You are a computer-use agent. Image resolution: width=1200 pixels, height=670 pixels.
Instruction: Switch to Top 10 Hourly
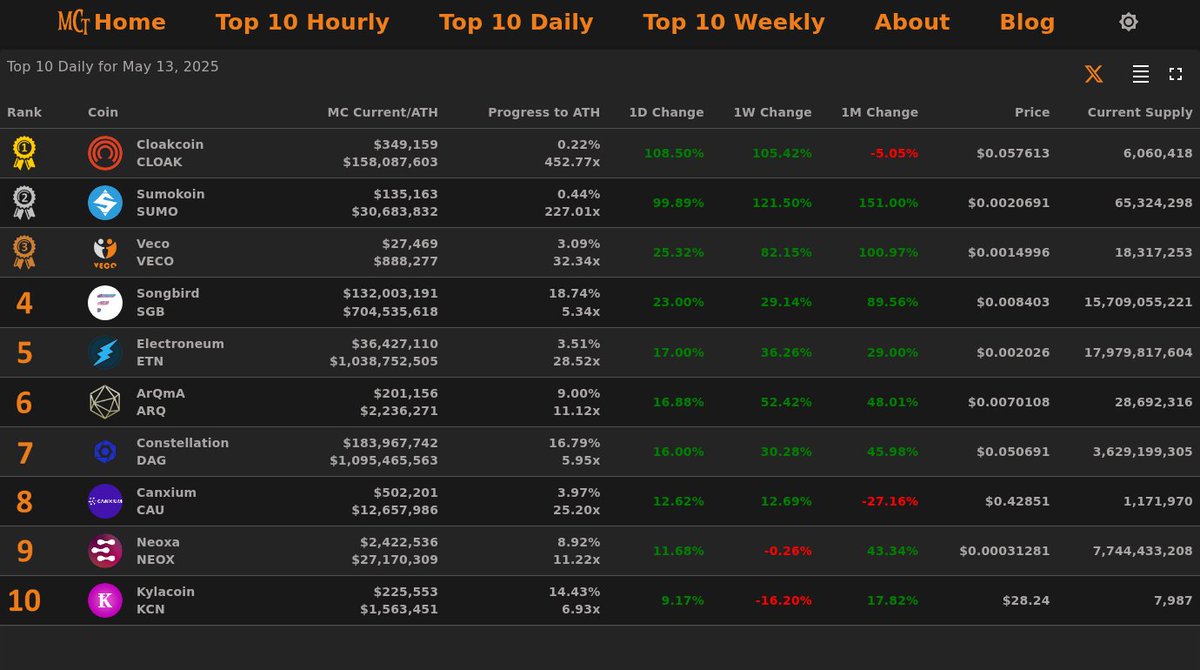point(302,21)
